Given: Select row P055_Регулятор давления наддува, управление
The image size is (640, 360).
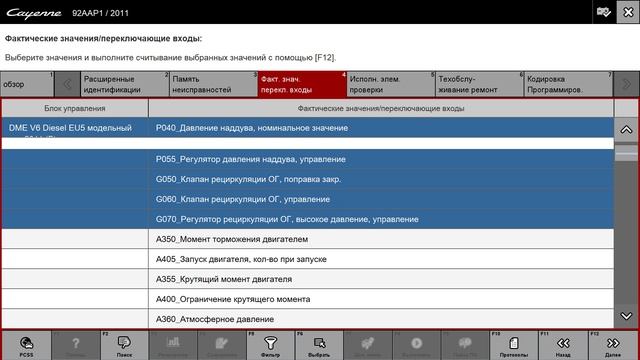Looking at the screenshot, I should (381, 159).
